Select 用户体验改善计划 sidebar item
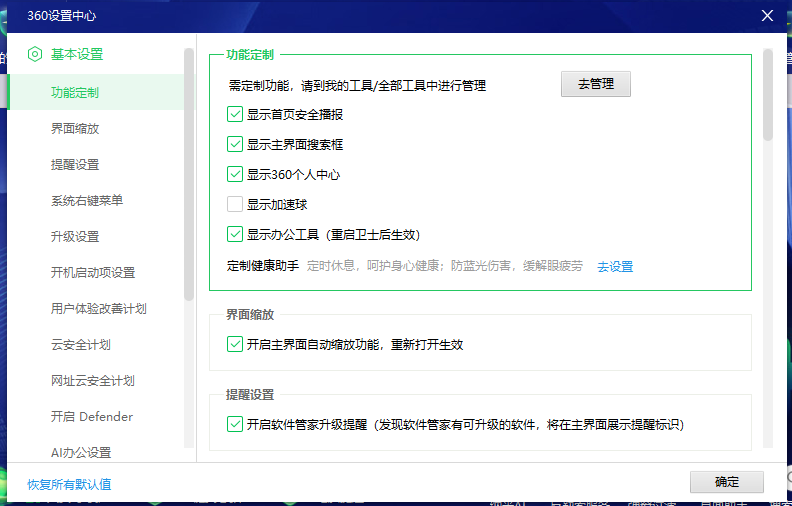The height and width of the screenshot is (506, 792). coord(96,309)
